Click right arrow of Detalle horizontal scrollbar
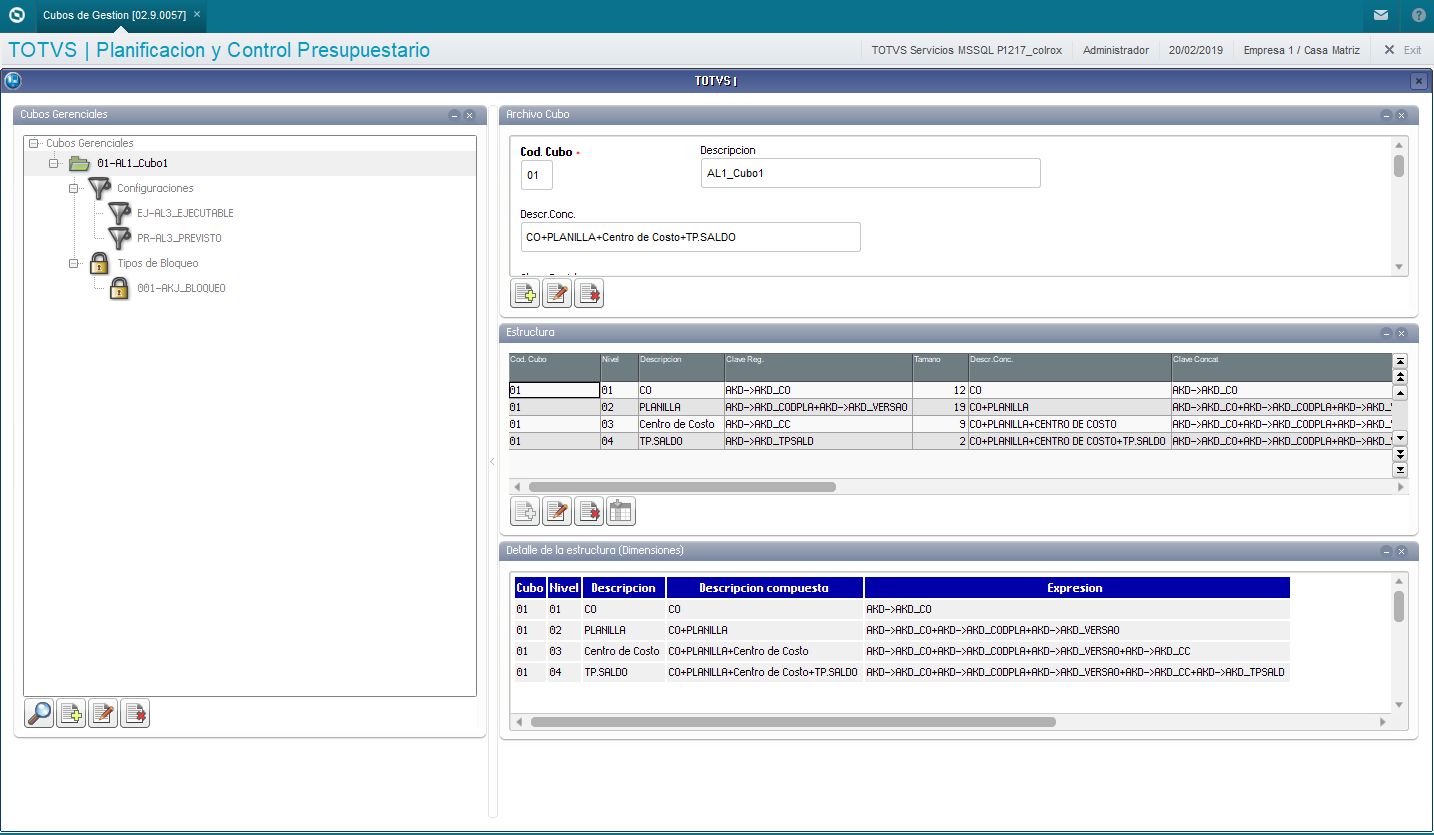The width and height of the screenshot is (1434, 835). coord(1383,721)
